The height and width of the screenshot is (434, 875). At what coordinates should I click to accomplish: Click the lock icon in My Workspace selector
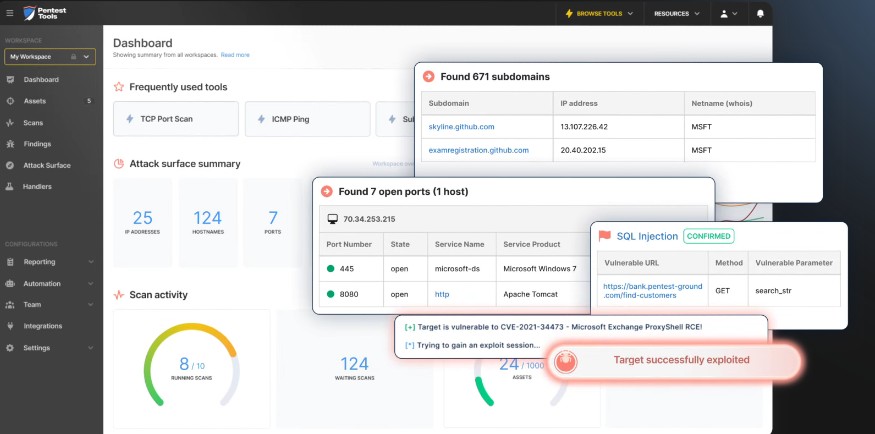[x=73, y=57]
